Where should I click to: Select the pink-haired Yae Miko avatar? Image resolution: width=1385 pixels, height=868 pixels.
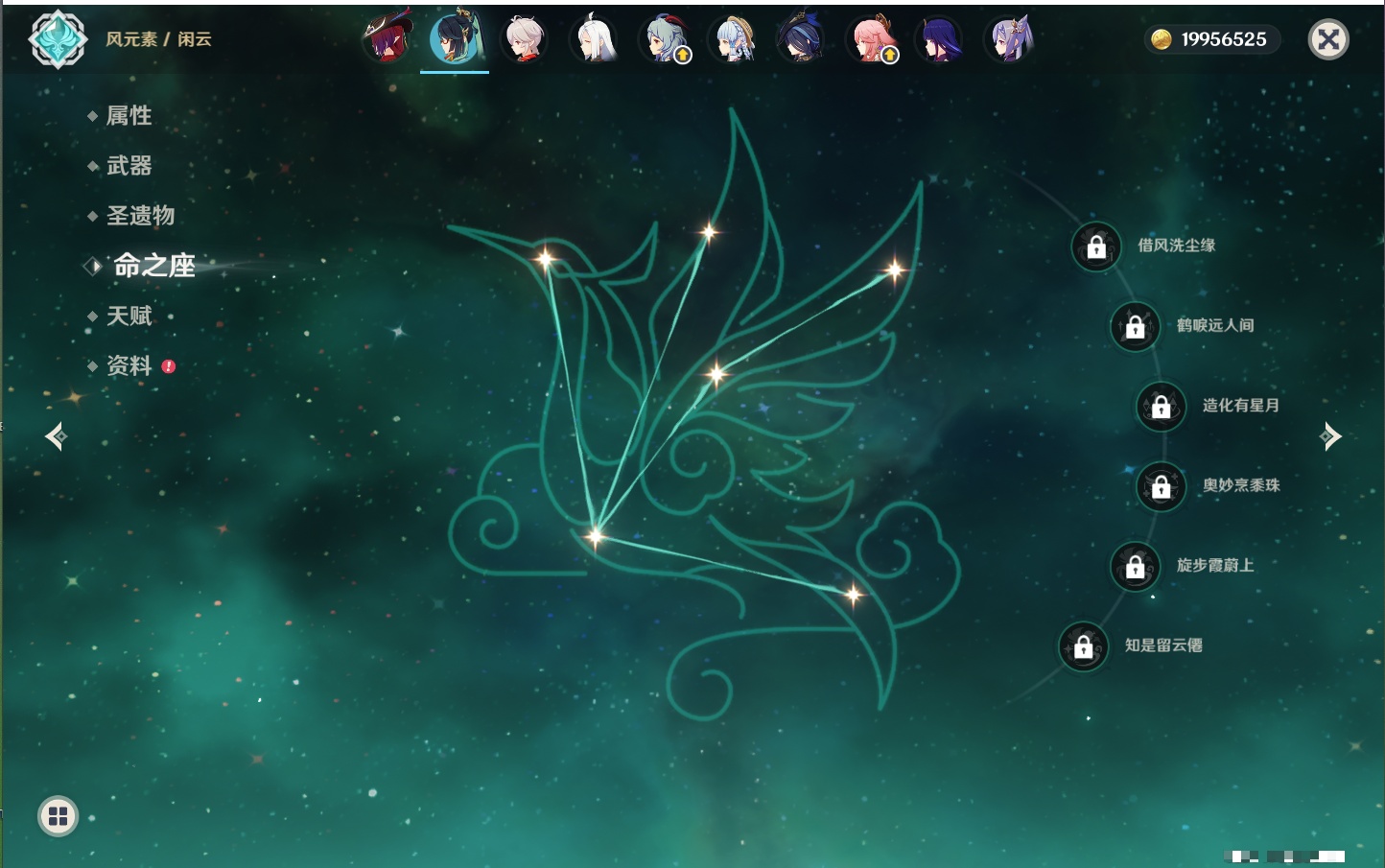coord(871,38)
